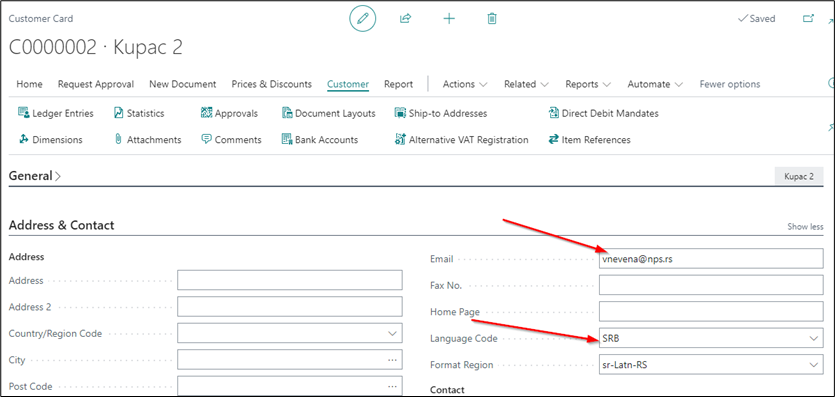The width and height of the screenshot is (835, 397).
Task: Open Bank Accounts
Action: [x=320, y=140]
